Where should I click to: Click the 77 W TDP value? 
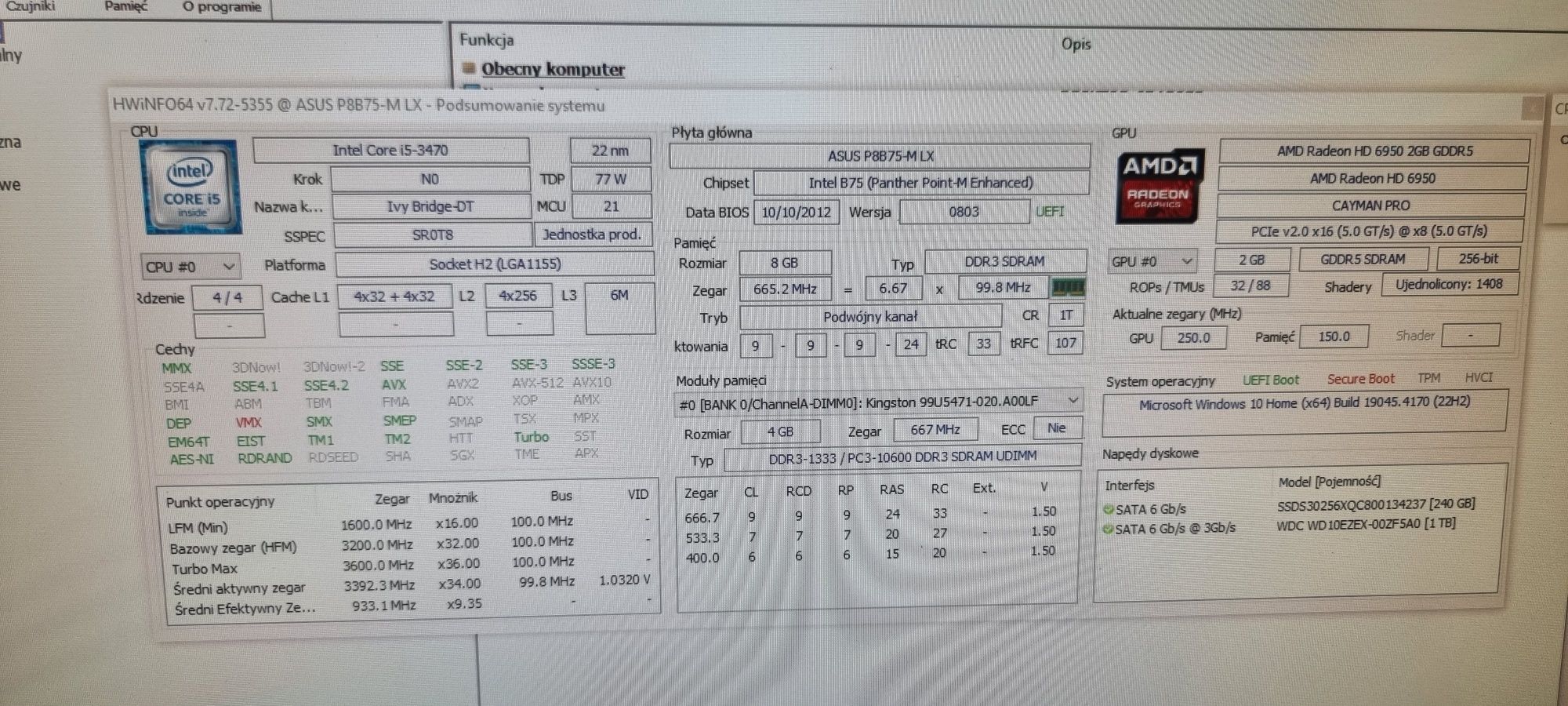pyautogui.click(x=611, y=179)
